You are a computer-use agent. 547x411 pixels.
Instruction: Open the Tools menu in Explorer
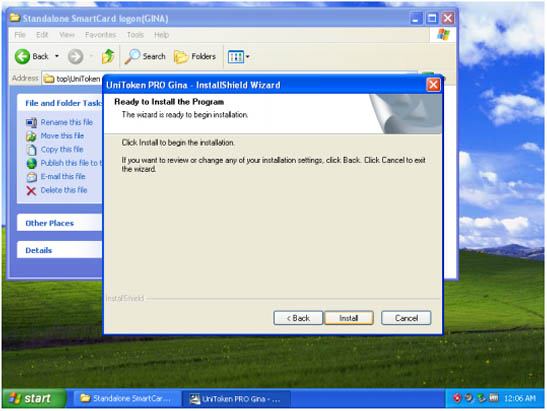(x=135, y=35)
